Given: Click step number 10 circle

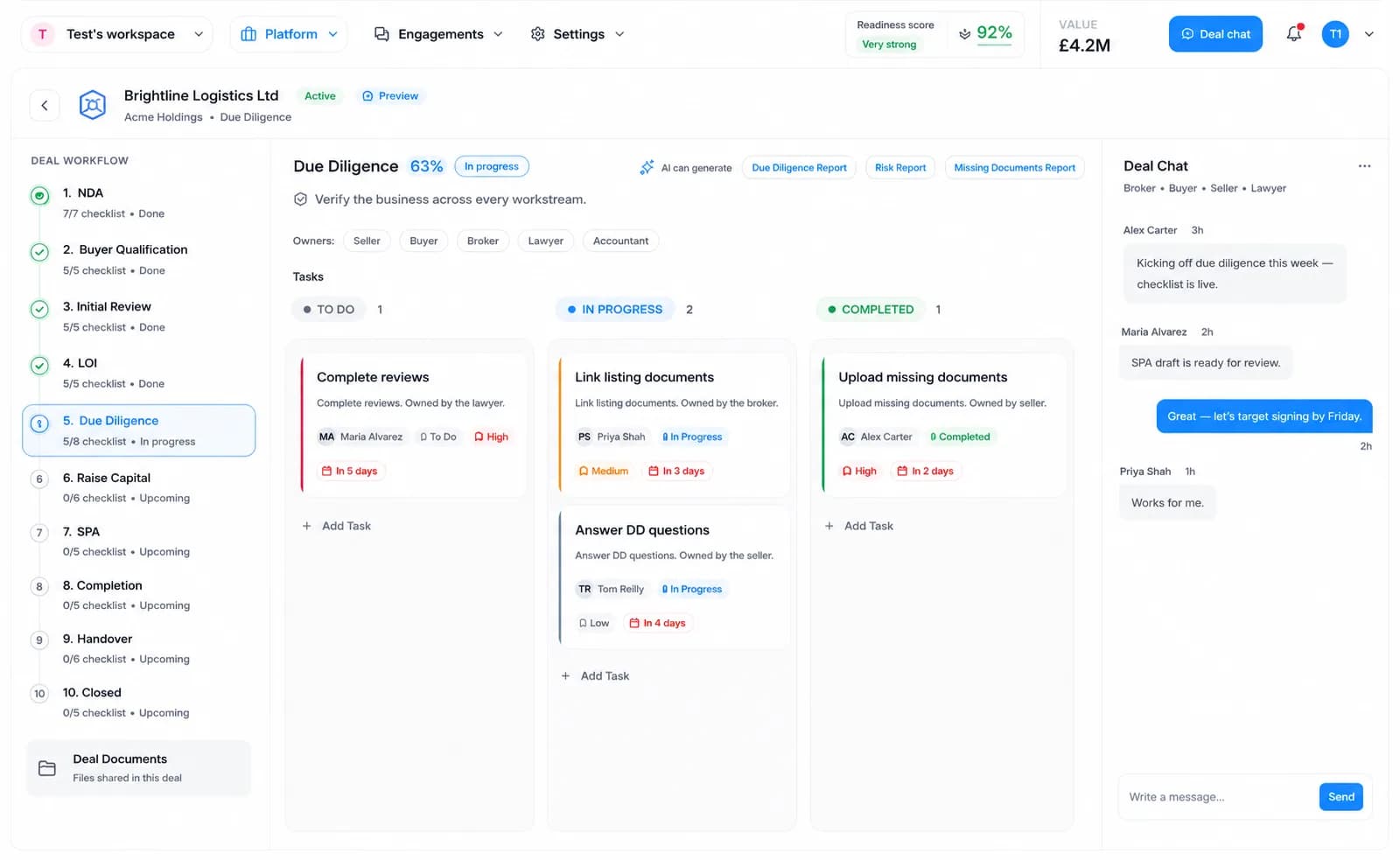Looking at the screenshot, I should (39, 694).
